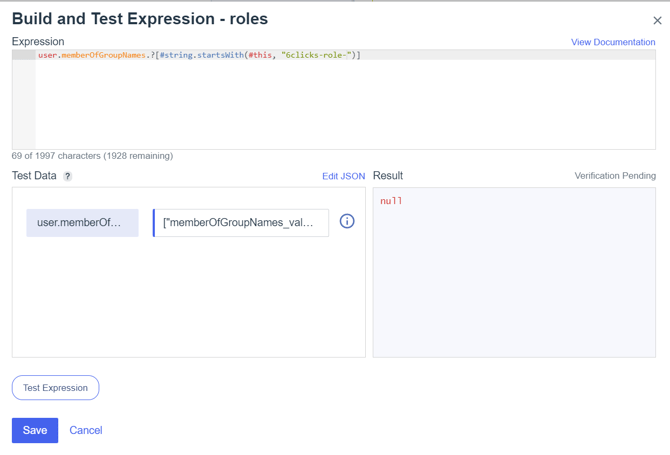Click the expression editor line number gutter
670x455 pixels.
[24, 100]
